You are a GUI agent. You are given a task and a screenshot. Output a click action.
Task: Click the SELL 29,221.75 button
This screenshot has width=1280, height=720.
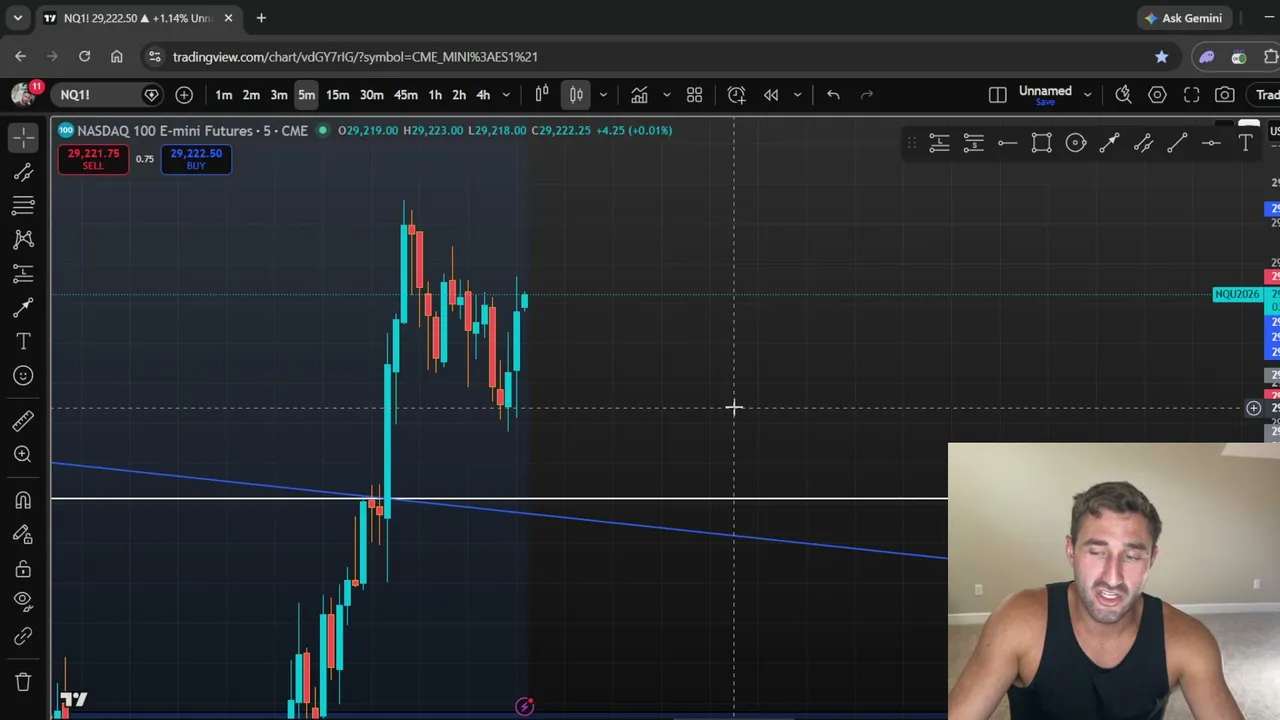coord(93,159)
